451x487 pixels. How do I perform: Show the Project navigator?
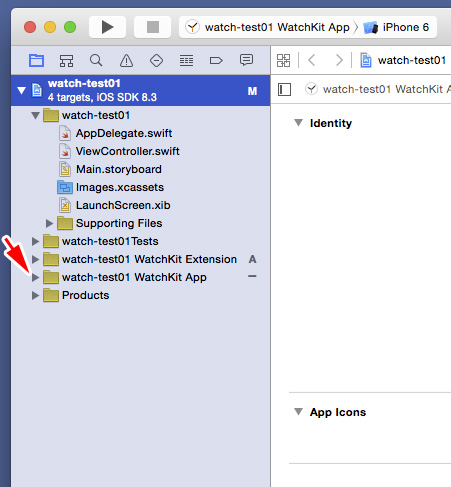[x=36, y=61]
